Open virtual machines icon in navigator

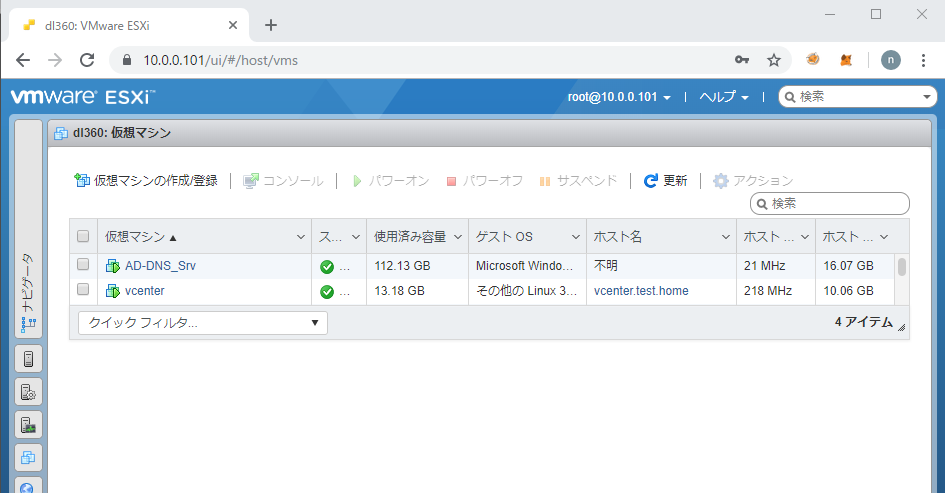[x=28, y=457]
